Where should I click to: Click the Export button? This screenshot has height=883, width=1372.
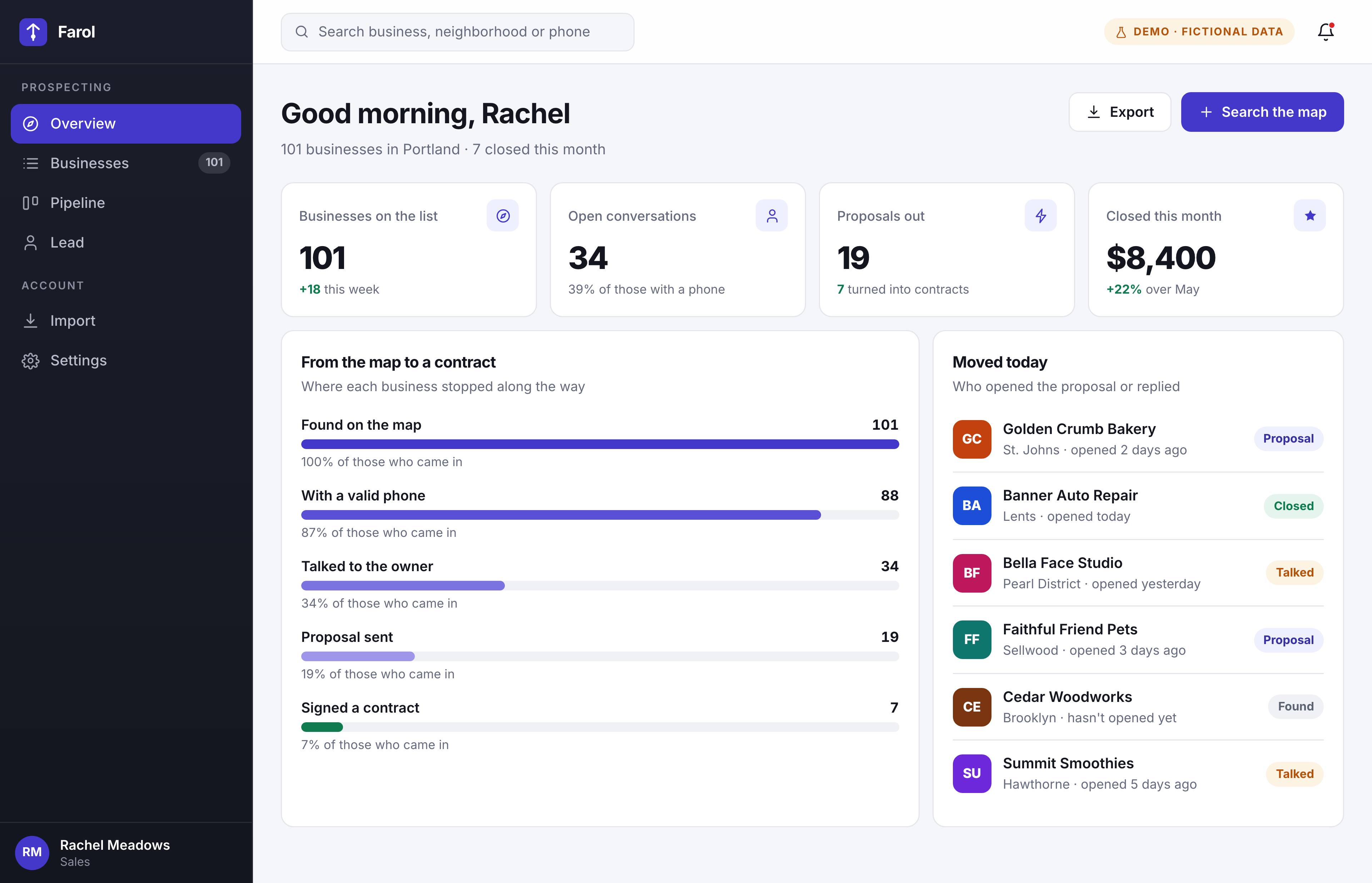[1120, 112]
